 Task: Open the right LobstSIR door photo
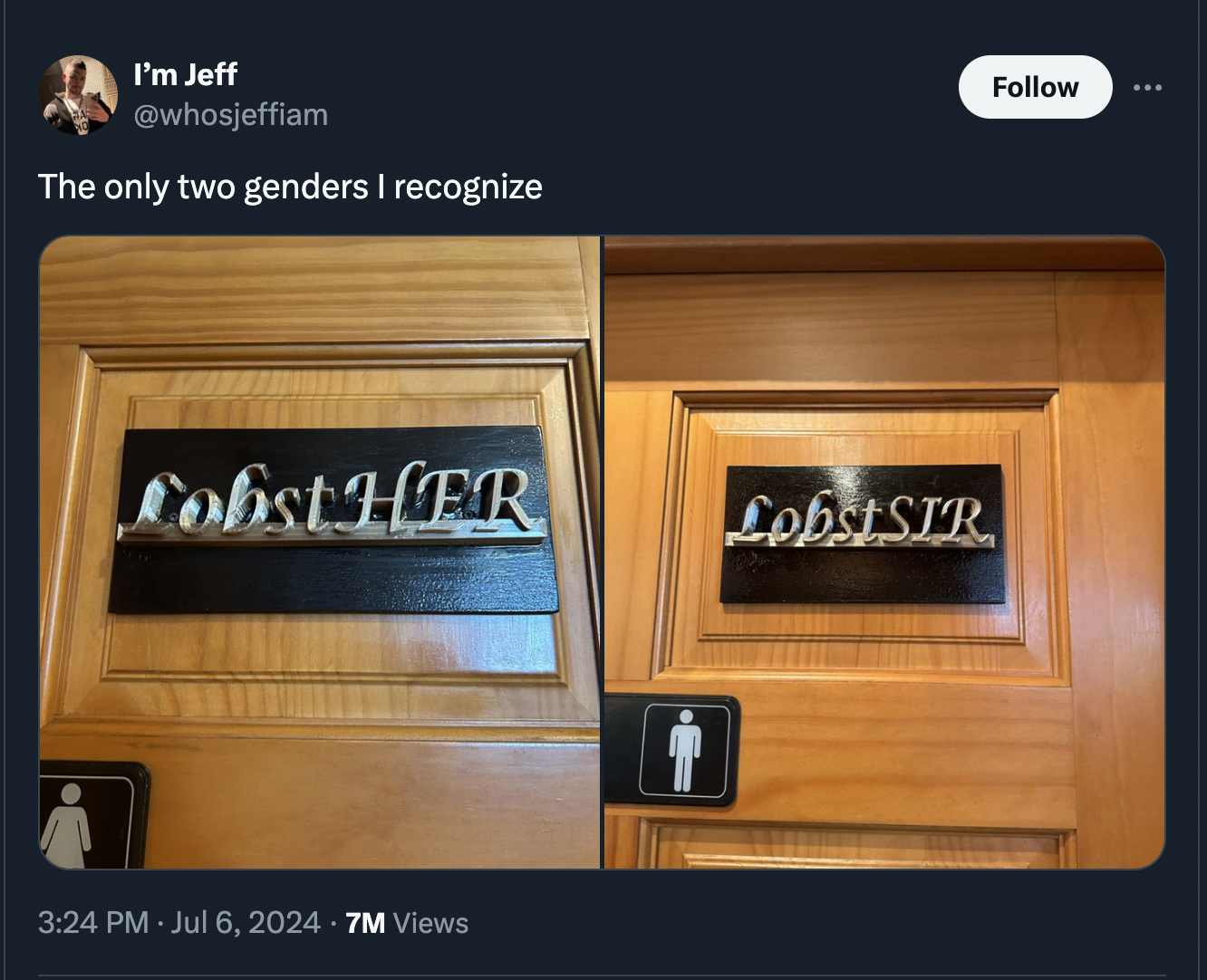[x=884, y=552]
